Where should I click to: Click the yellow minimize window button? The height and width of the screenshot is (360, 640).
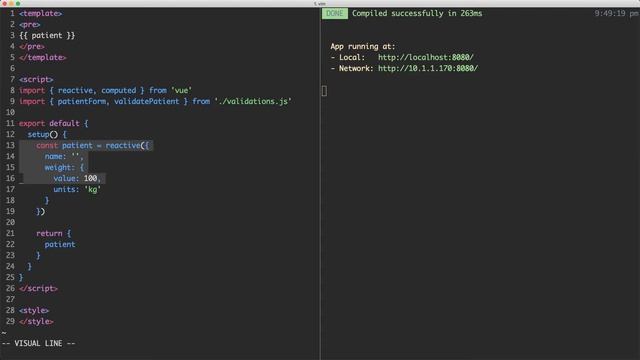tap(11, 3)
